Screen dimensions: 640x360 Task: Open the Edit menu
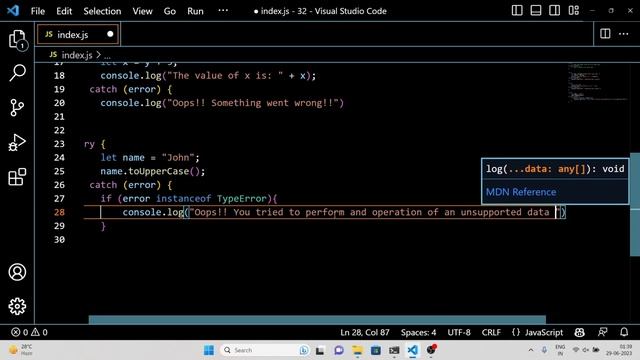pos(64,11)
